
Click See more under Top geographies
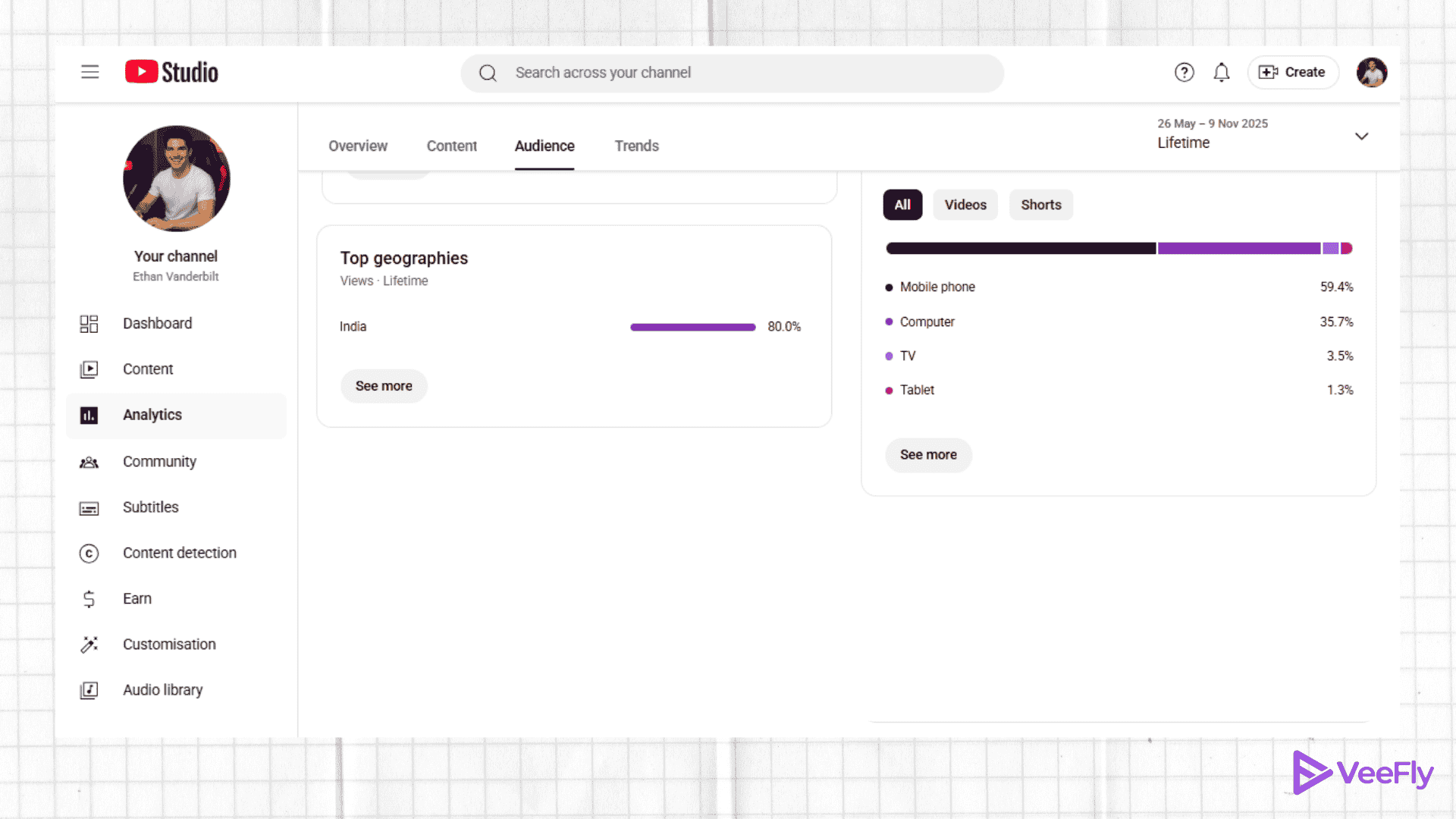pyautogui.click(x=383, y=385)
